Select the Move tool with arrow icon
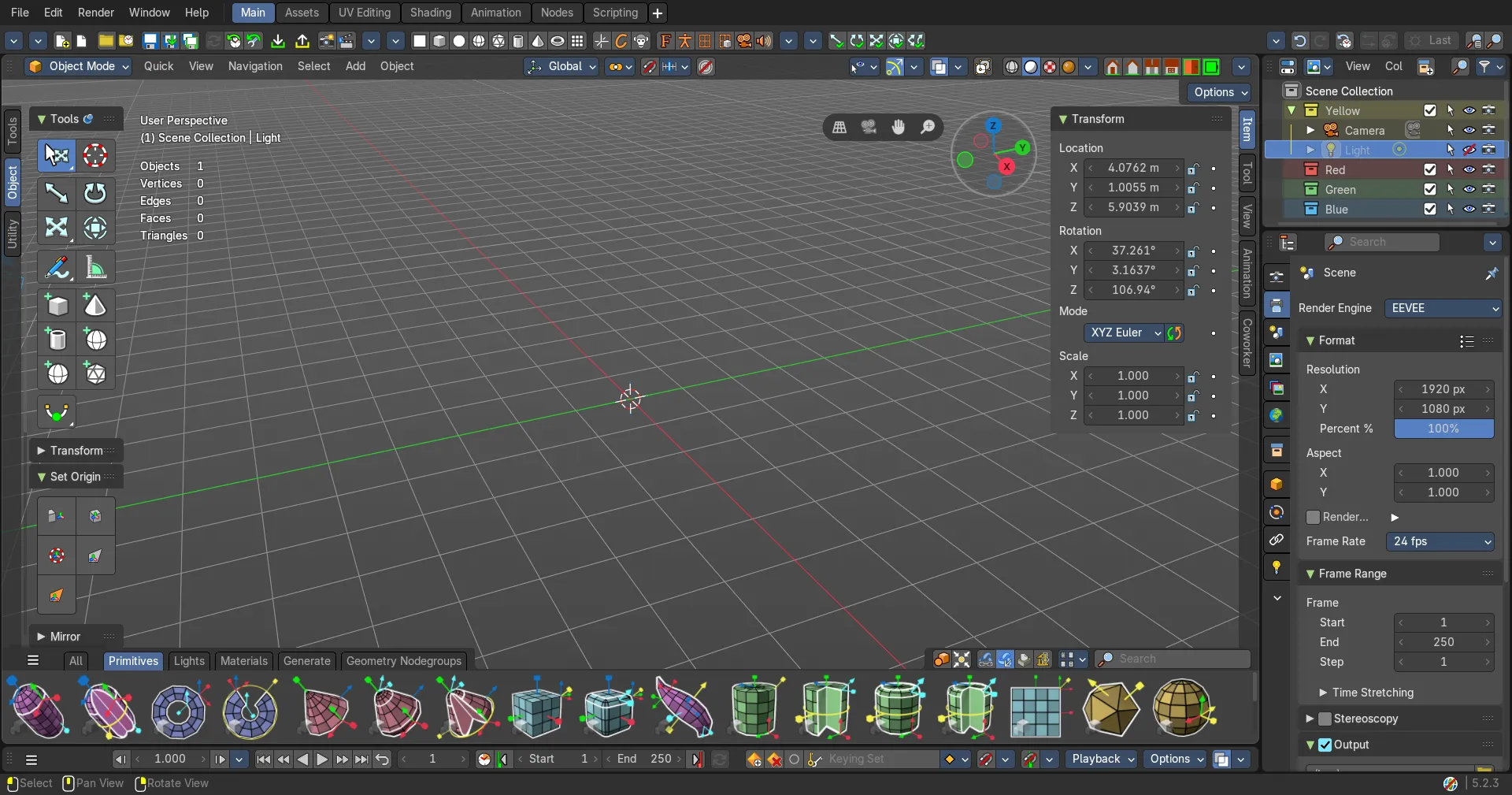Viewport: 1512px width, 795px height. tap(57, 193)
